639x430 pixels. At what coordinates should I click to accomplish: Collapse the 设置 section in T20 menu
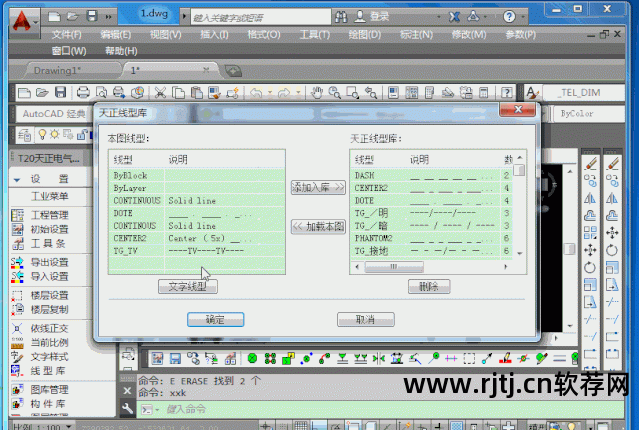17,179
